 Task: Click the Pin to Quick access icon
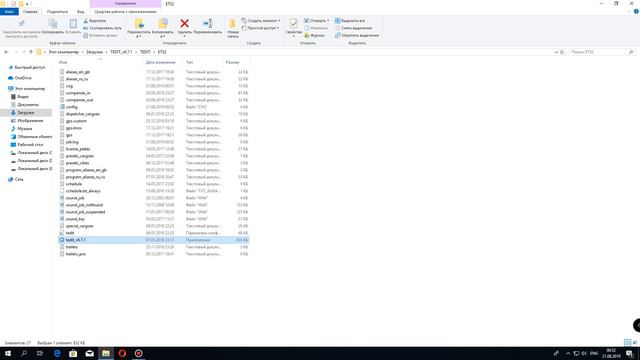pos(21,24)
